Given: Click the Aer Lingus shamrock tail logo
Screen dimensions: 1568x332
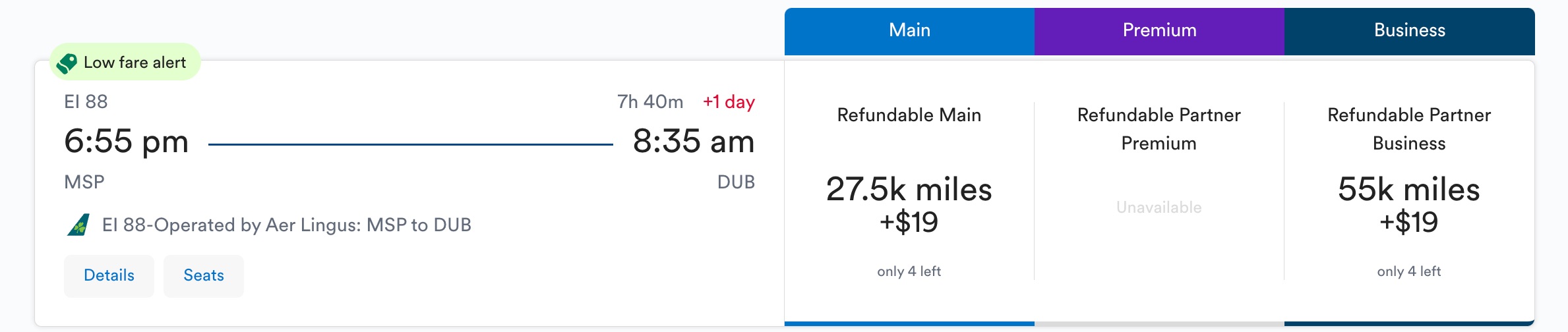Looking at the screenshot, I should (x=78, y=225).
